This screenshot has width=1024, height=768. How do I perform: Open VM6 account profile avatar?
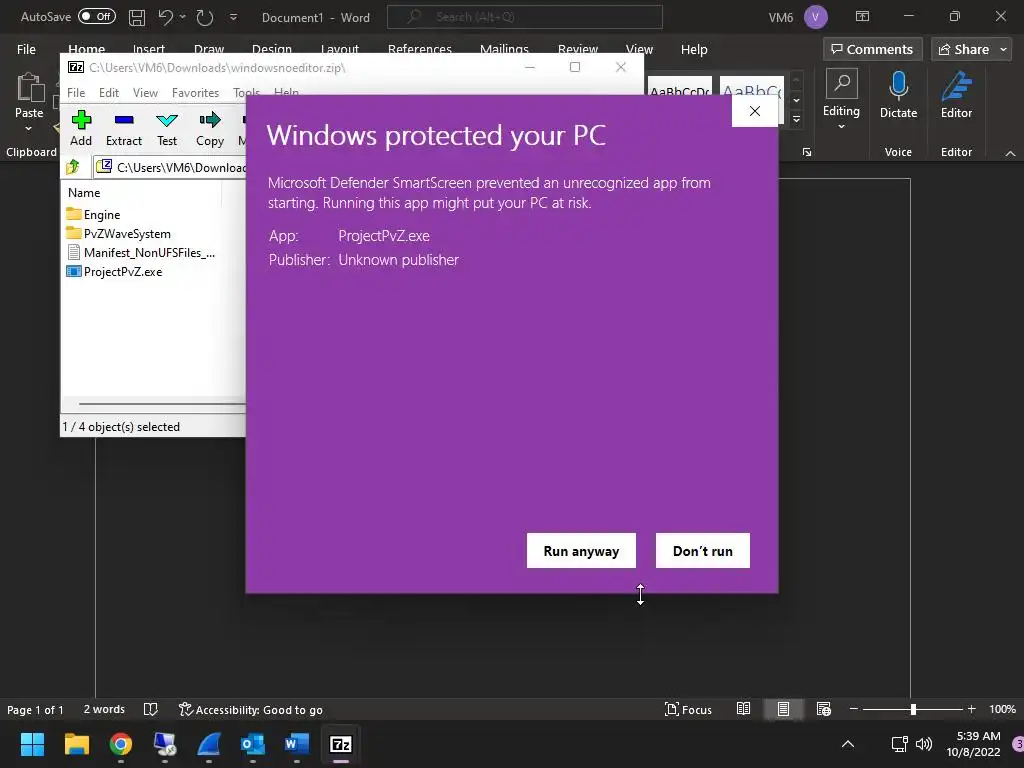tap(815, 17)
